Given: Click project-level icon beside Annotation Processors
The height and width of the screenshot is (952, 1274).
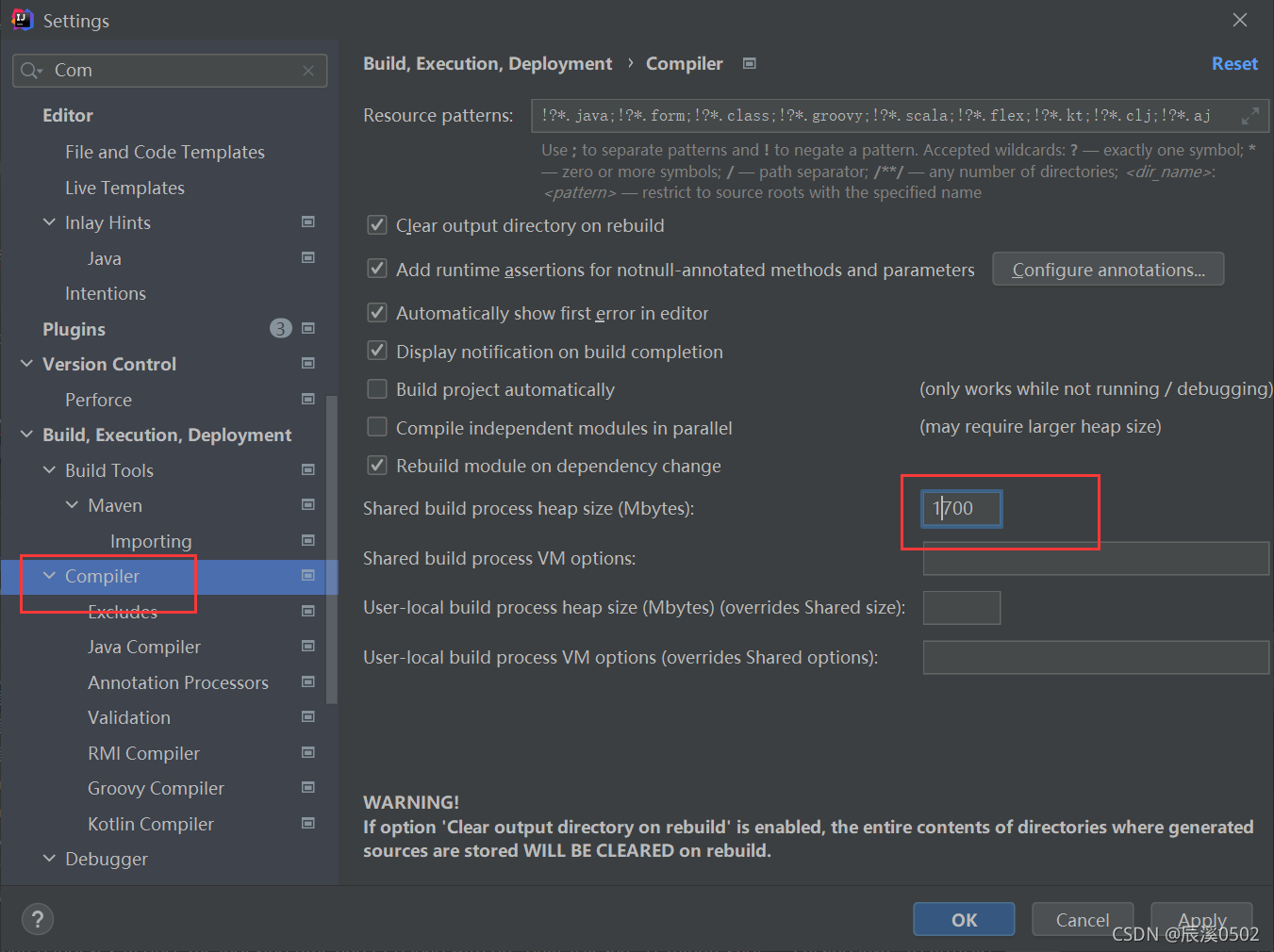Looking at the screenshot, I should click(307, 681).
